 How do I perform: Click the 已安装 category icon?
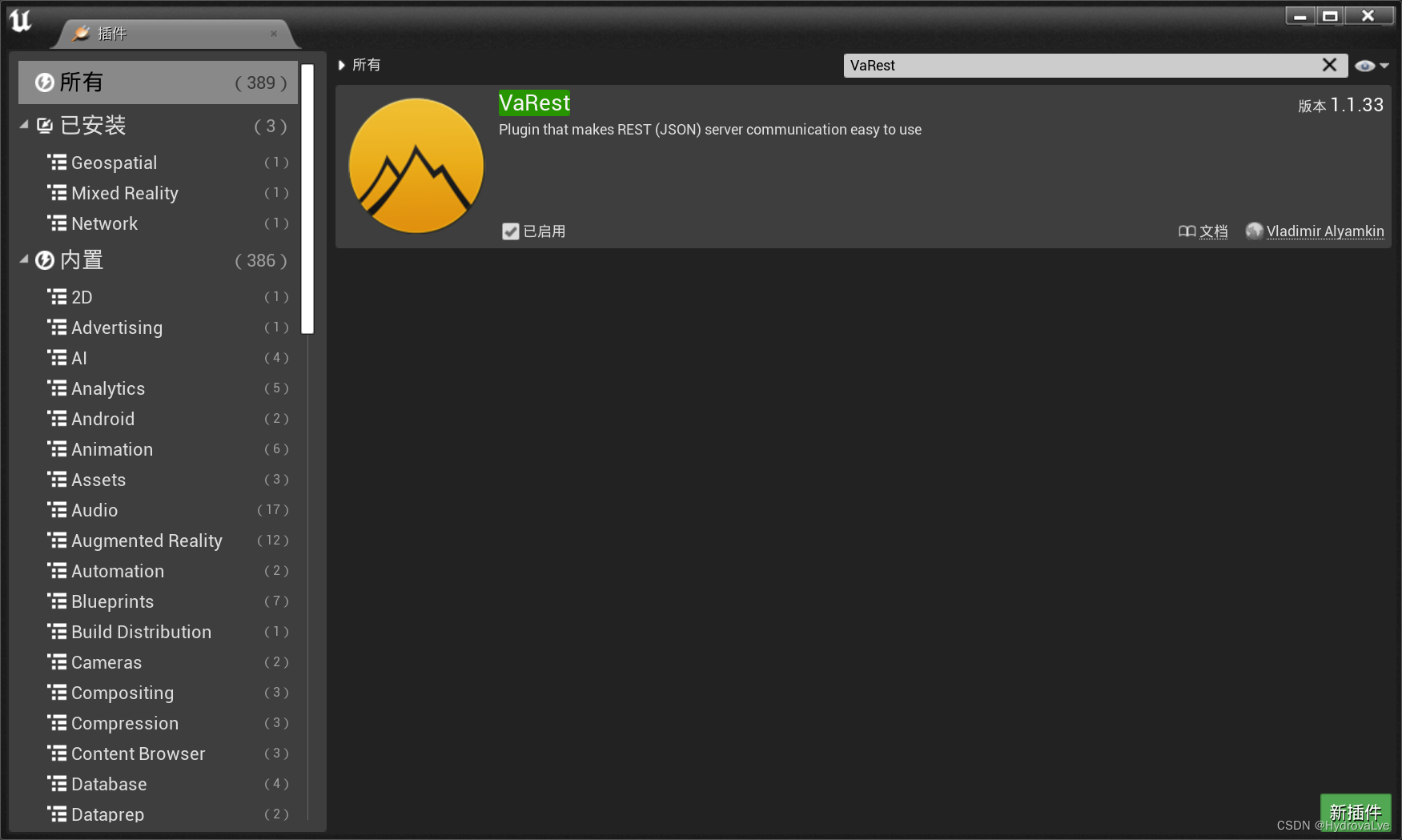pyautogui.click(x=45, y=126)
